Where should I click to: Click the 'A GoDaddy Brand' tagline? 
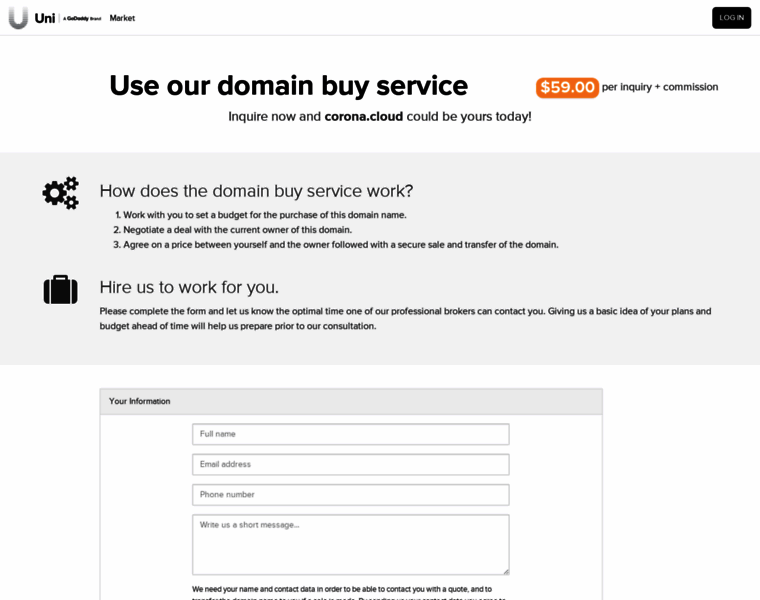[82, 18]
